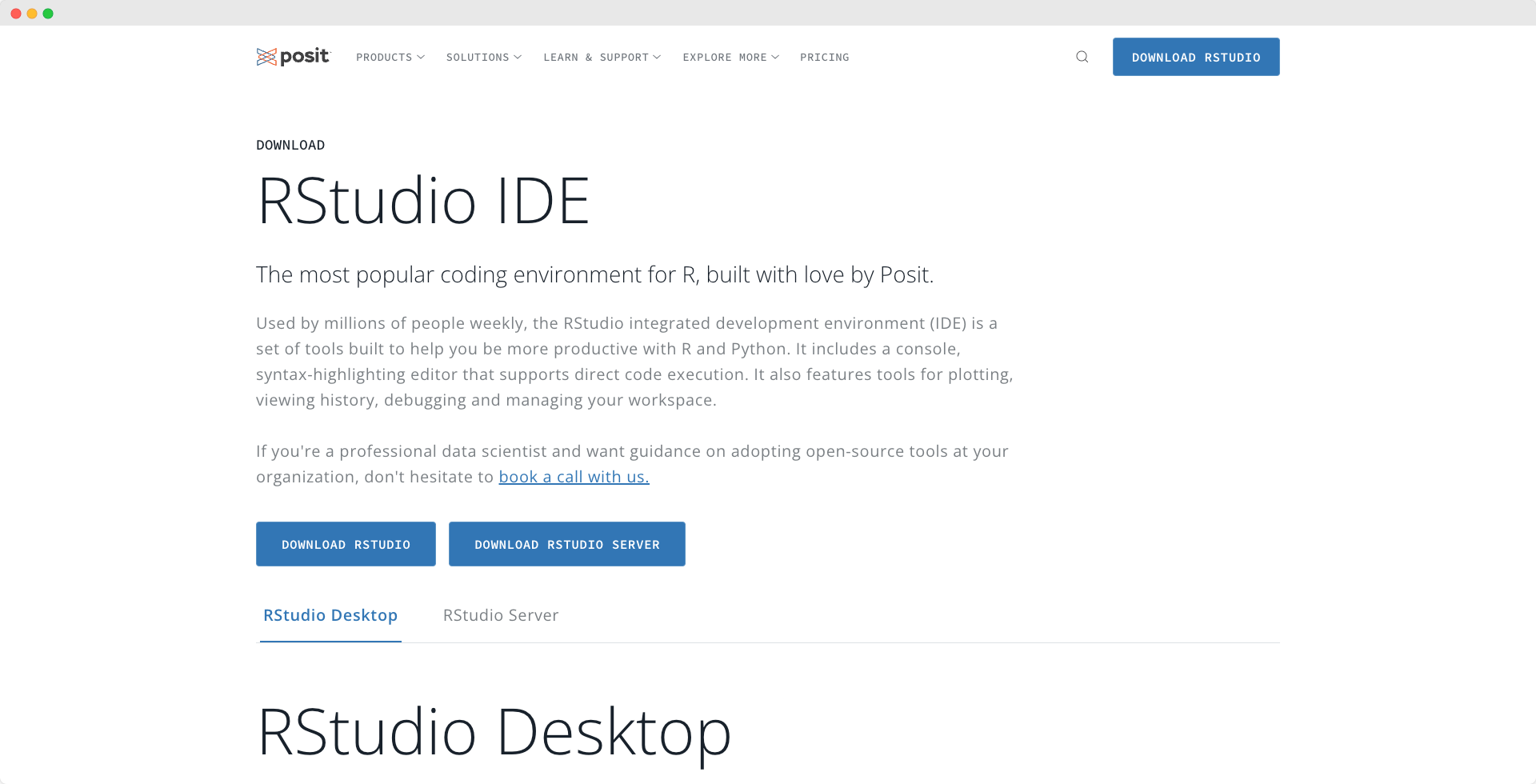Image resolution: width=1536 pixels, height=784 pixels.
Task: Expand the EXPLORE MORE dropdown
Action: coord(730,57)
